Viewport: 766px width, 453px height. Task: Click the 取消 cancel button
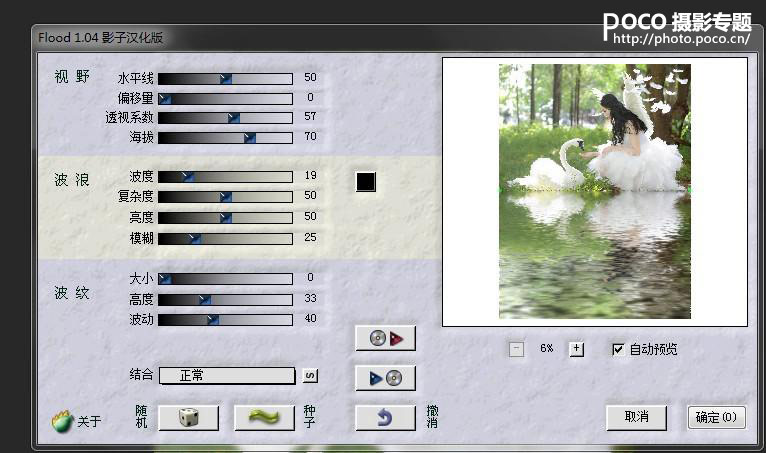(x=636, y=417)
